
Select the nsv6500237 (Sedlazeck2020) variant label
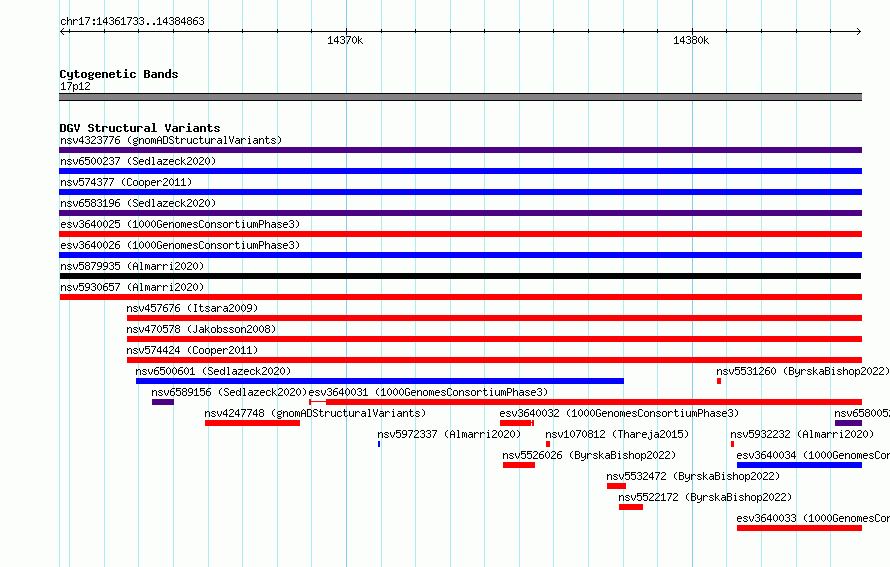pos(138,161)
